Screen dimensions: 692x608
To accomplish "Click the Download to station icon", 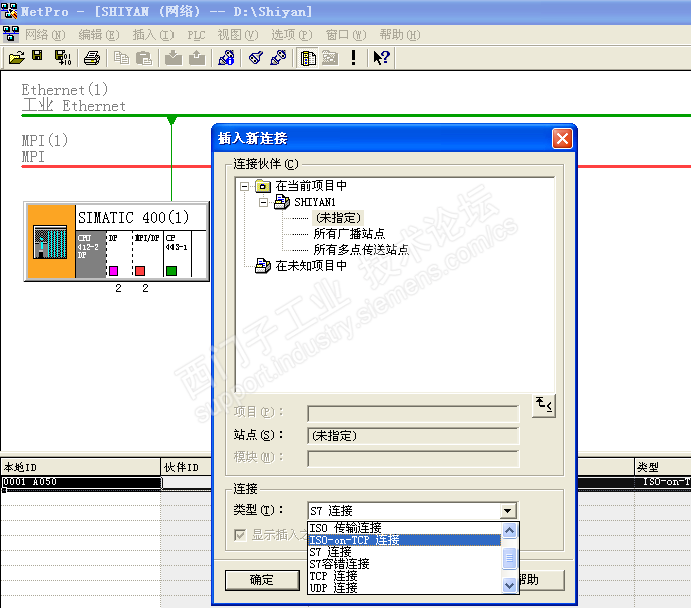I will (x=173, y=58).
